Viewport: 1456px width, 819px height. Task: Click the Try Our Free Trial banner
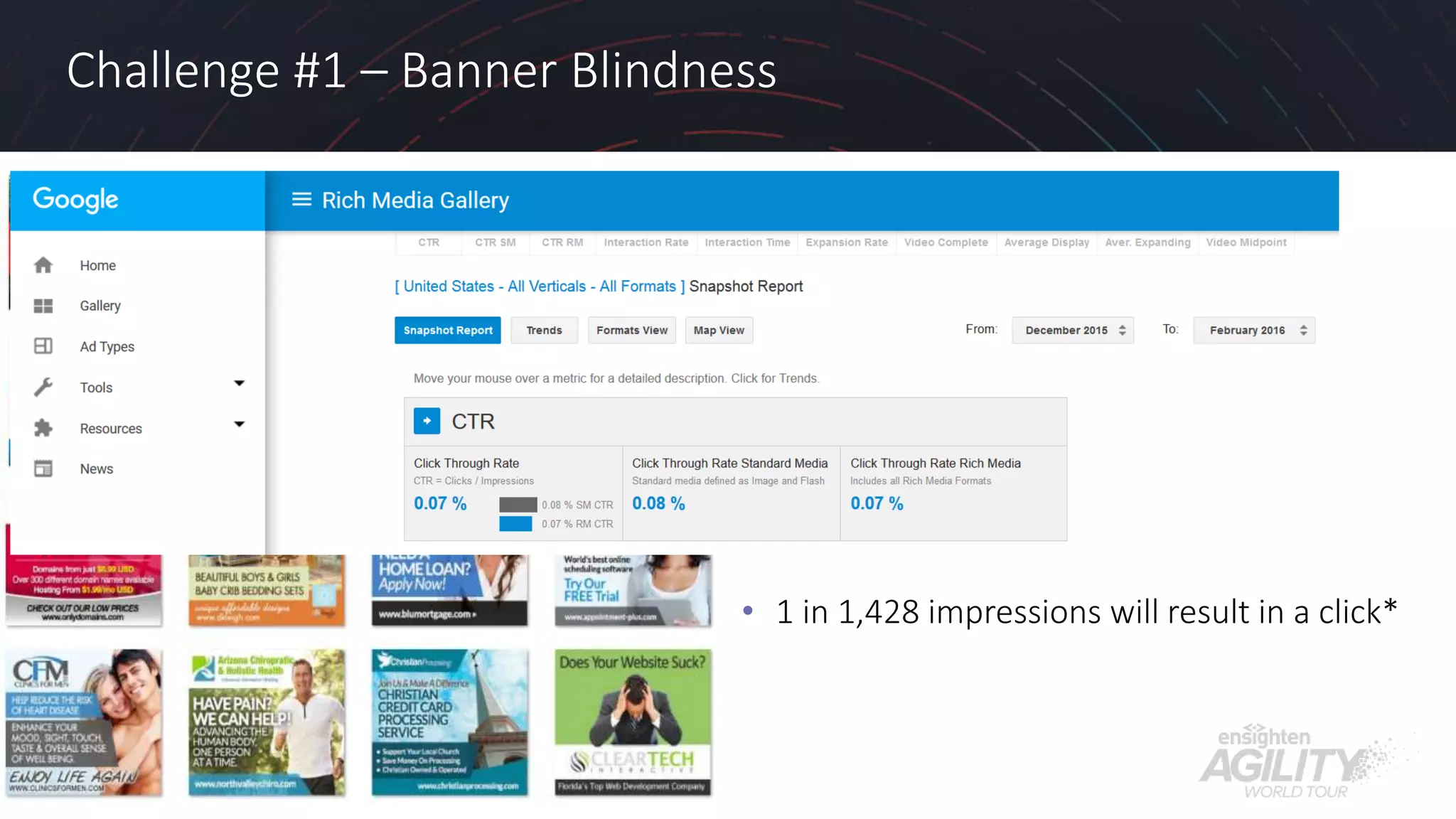point(633,590)
